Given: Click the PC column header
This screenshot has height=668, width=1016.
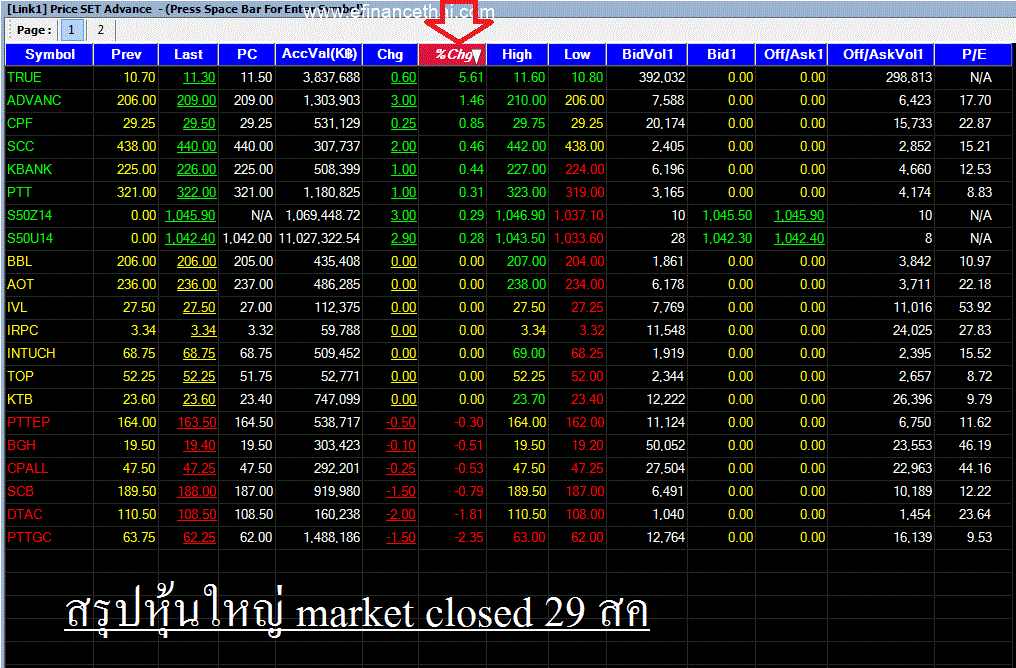Looking at the screenshot, I should [x=247, y=54].
